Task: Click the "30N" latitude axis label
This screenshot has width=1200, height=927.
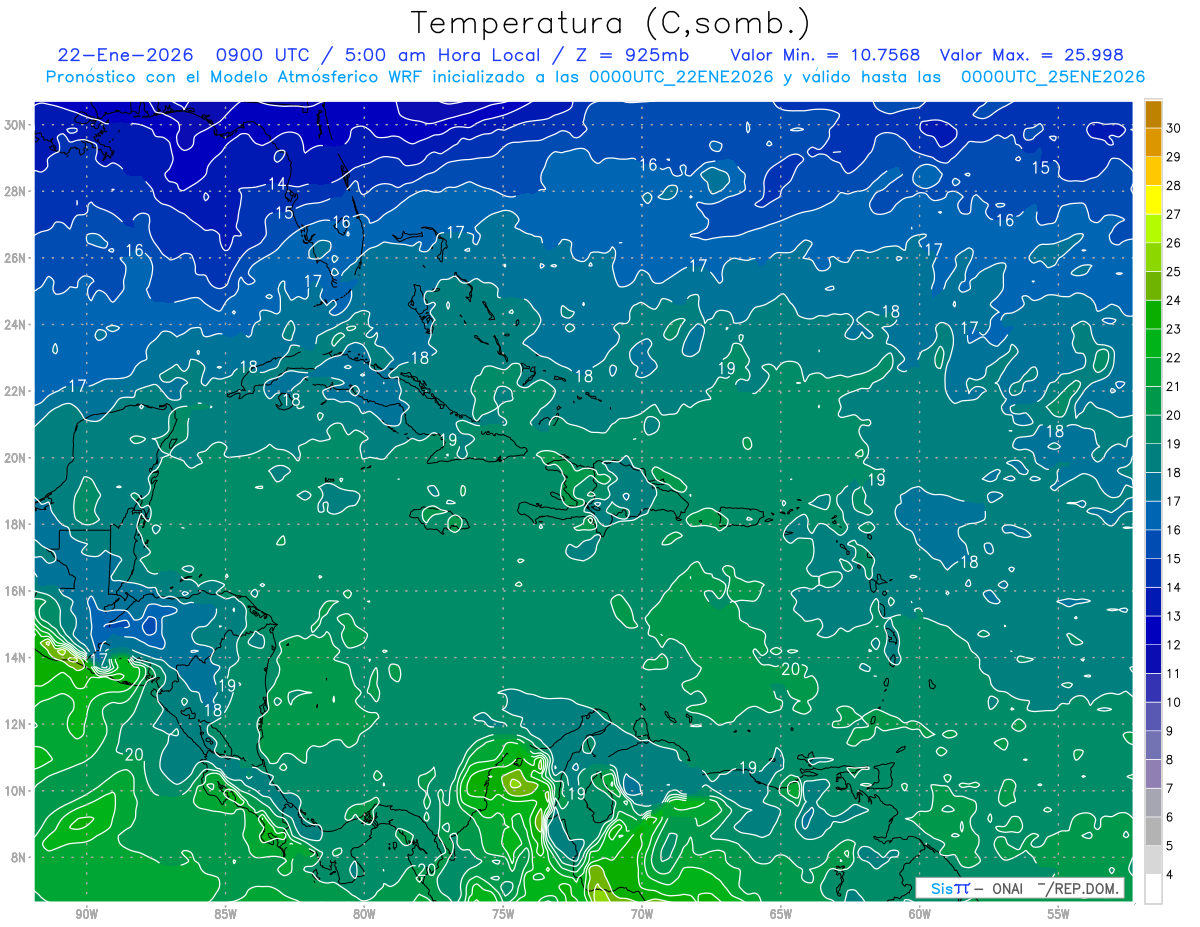Action: [x=17, y=125]
